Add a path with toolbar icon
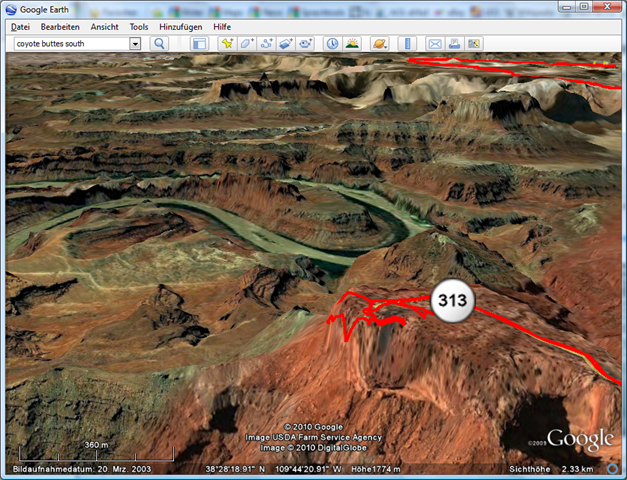 tap(266, 44)
